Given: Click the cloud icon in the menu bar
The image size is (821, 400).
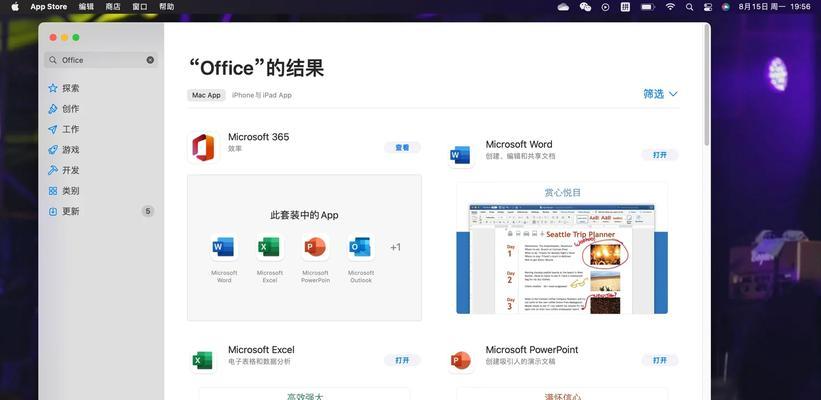Looking at the screenshot, I should pos(563,7).
